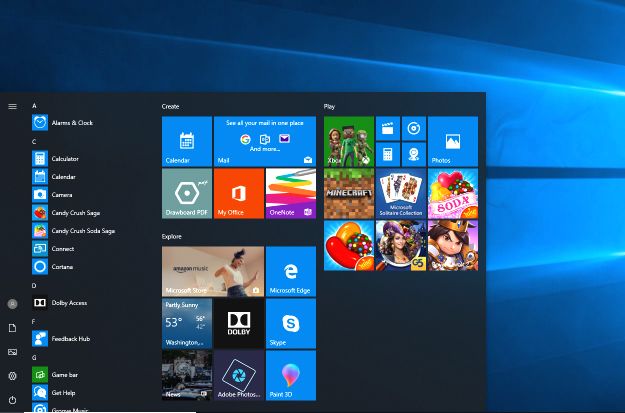Open the Dolby tile
Viewport: 625px width, 413px height.
coord(239,323)
